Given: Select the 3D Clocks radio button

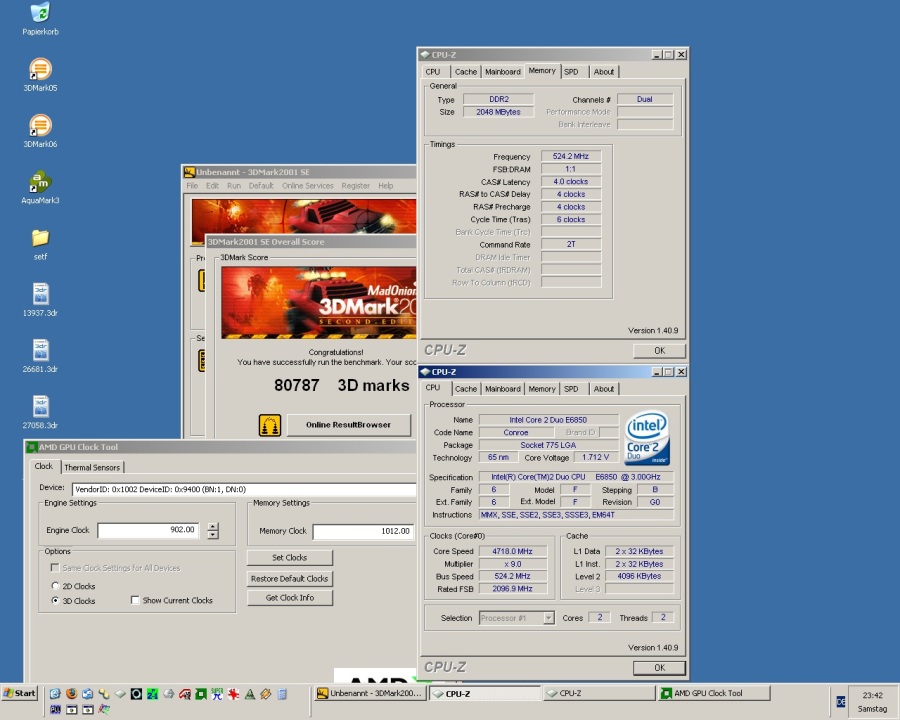Looking at the screenshot, I should [x=55, y=600].
